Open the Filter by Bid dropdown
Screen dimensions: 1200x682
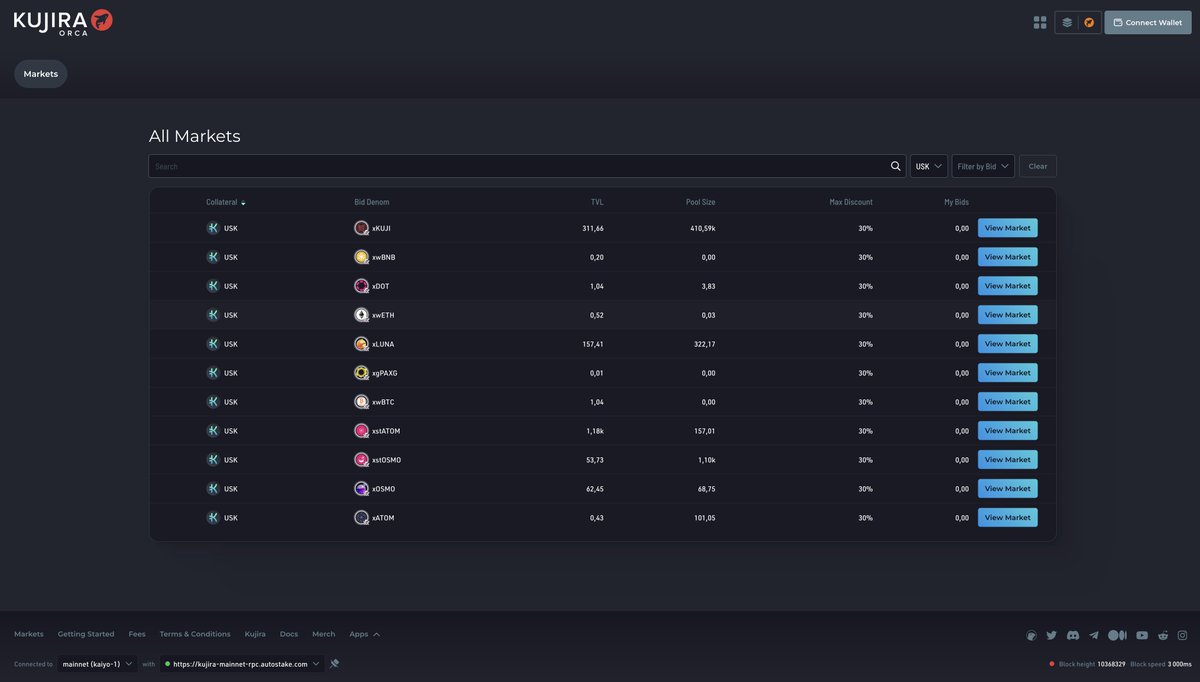click(983, 166)
